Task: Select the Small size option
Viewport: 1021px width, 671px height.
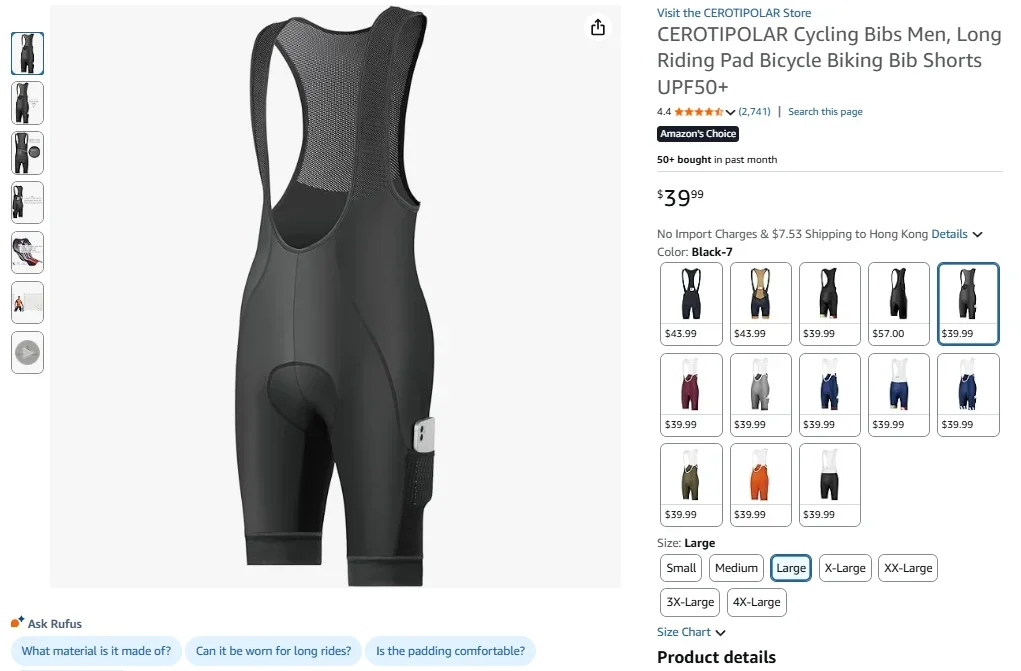Action: (680, 567)
